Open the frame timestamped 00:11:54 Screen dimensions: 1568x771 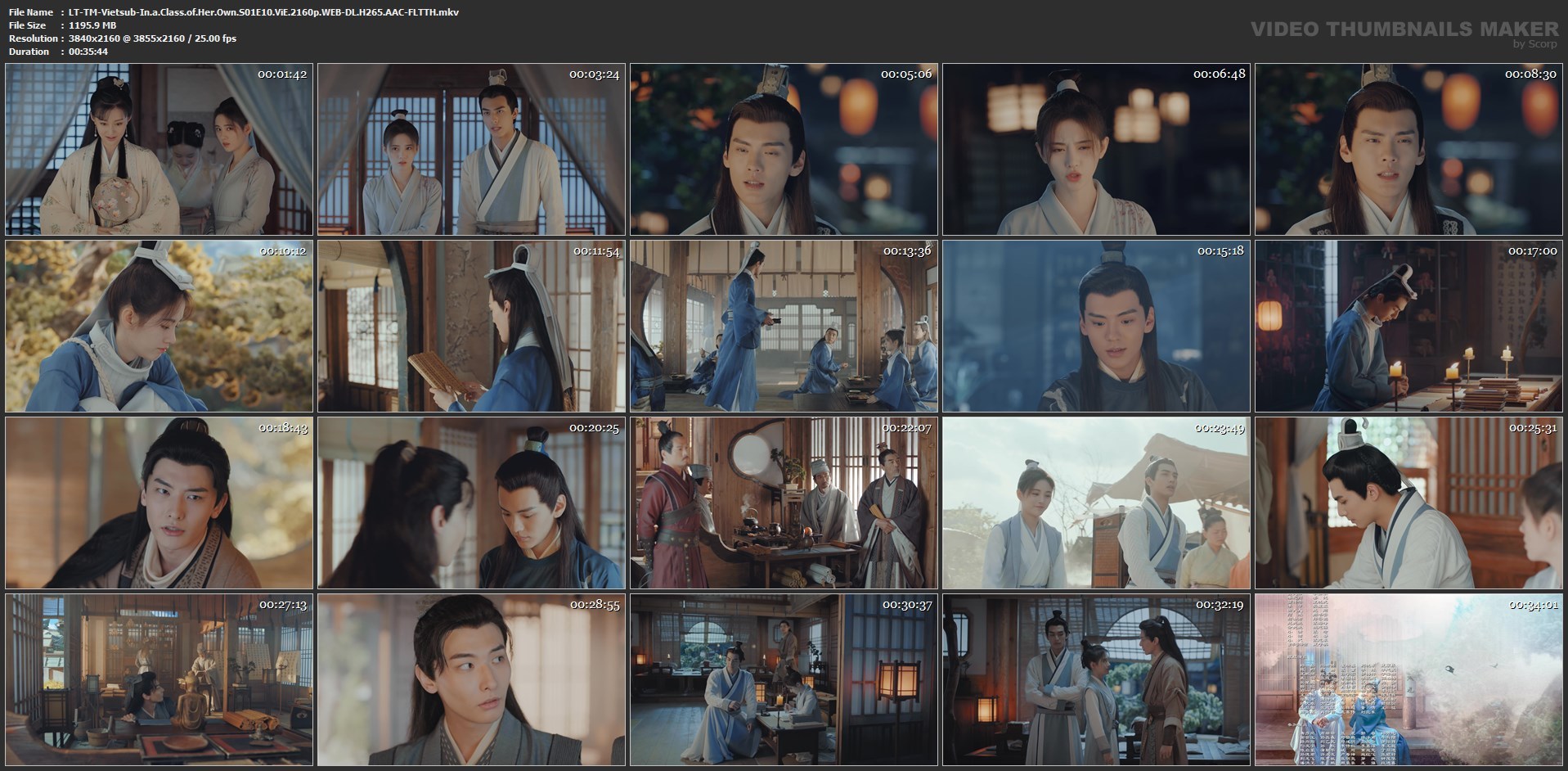pyautogui.click(x=471, y=327)
